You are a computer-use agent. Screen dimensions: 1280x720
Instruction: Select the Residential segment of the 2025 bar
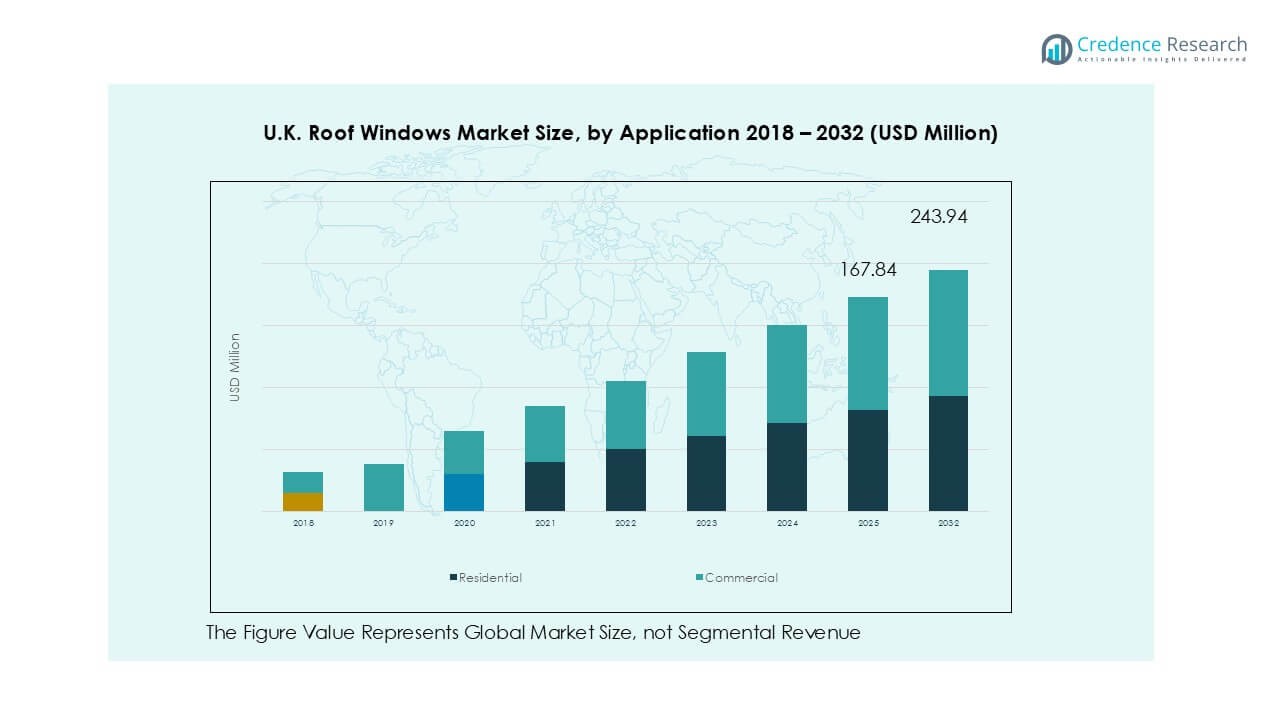pyautogui.click(x=868, y=460)
